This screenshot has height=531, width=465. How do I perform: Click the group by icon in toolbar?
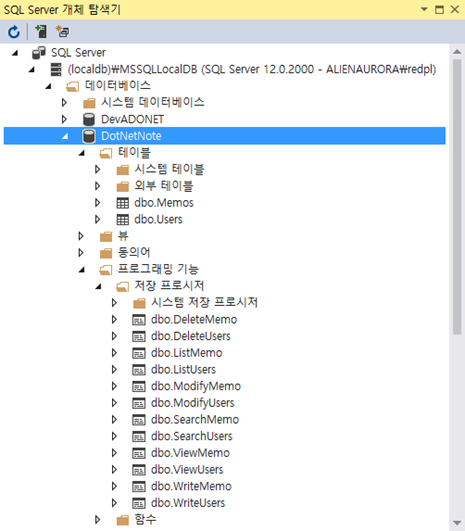tap(62, 31)
